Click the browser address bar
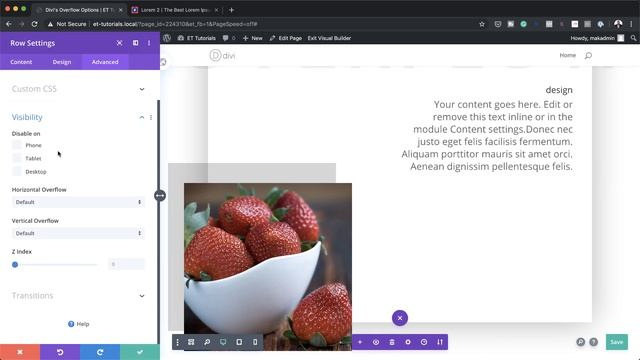This screenshot has height=360, width=640. (x=261, y=24)
